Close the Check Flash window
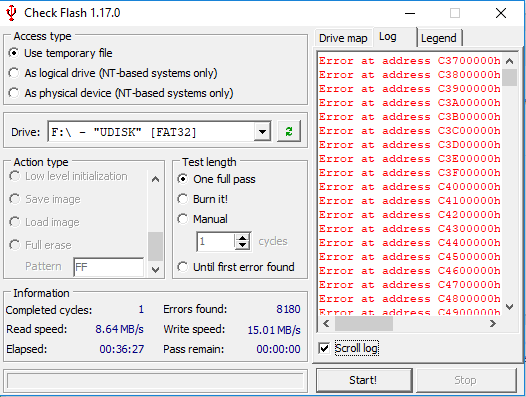The height and width of the screenshot is (397, 526). [501, 13]
